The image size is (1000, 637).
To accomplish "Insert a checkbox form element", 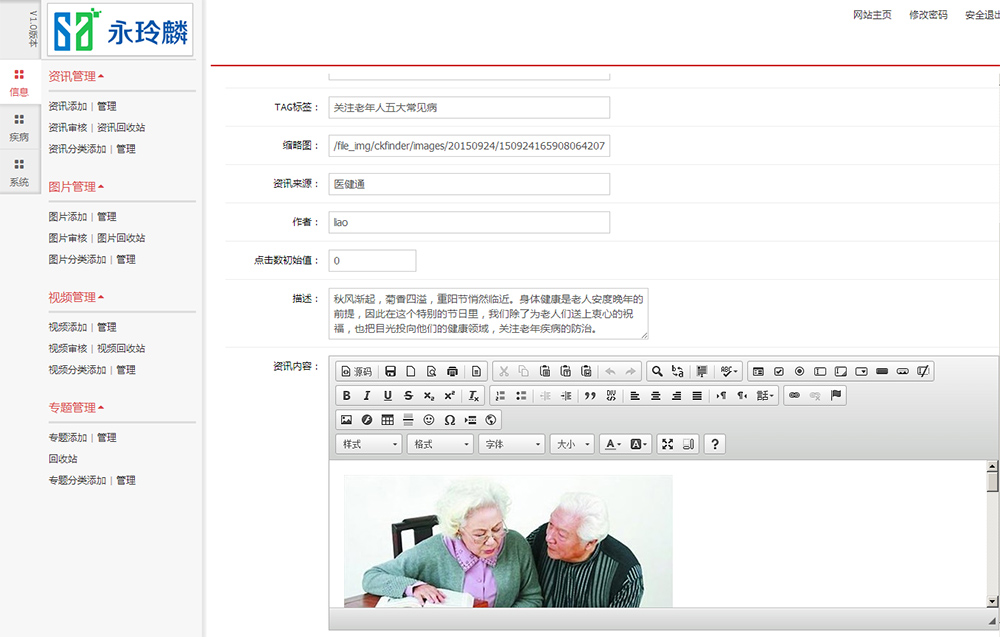I will tap(779, 371).
